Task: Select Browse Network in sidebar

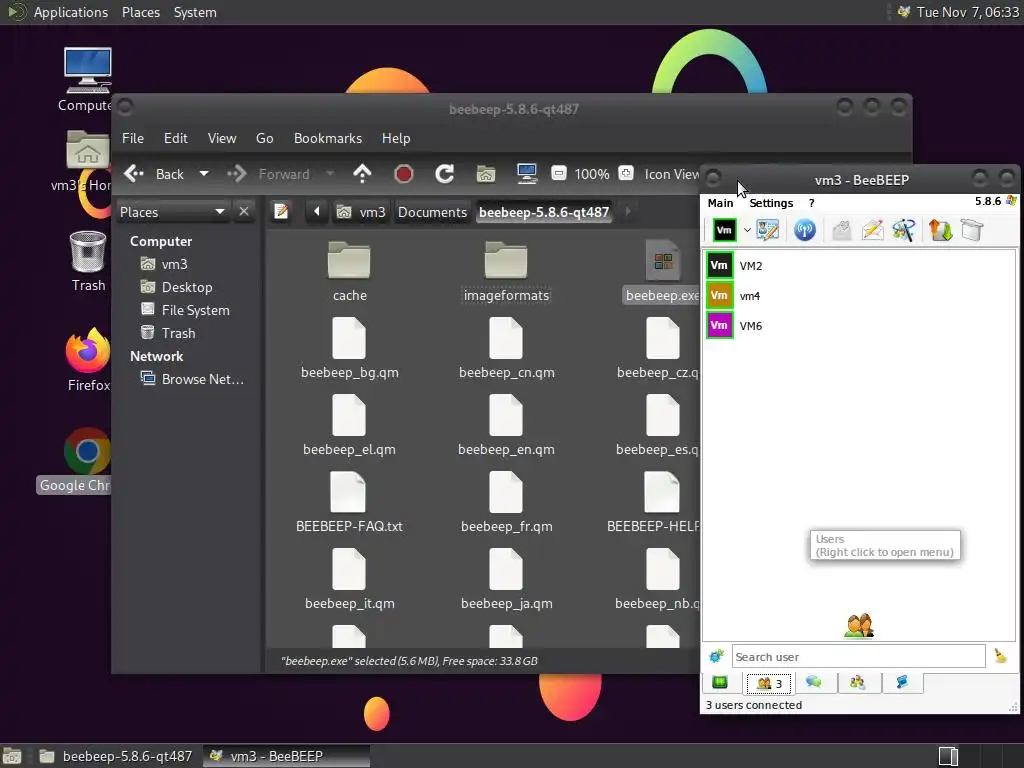Action: [193, 379]
